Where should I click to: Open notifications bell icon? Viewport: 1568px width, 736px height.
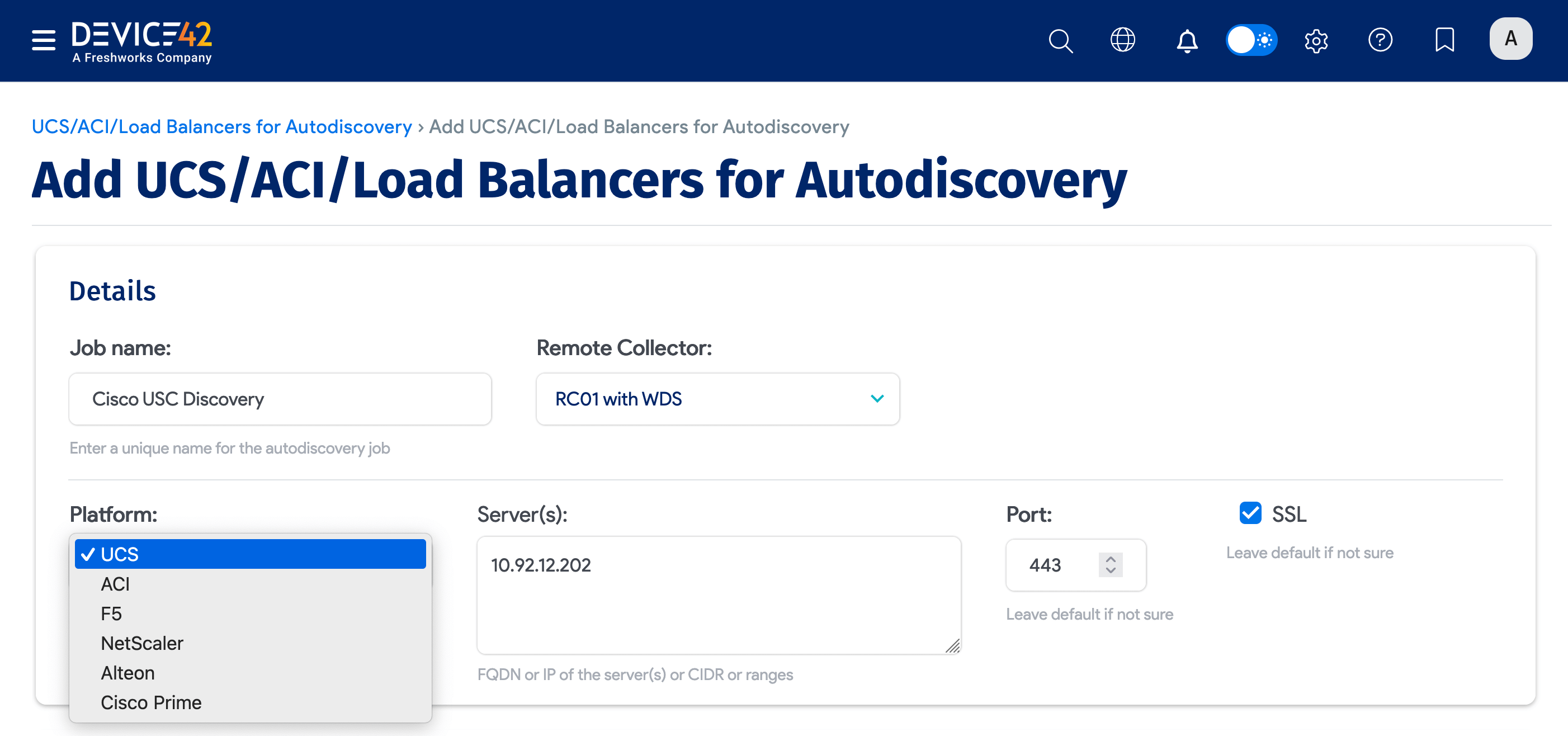click(x=1187, y=41)
